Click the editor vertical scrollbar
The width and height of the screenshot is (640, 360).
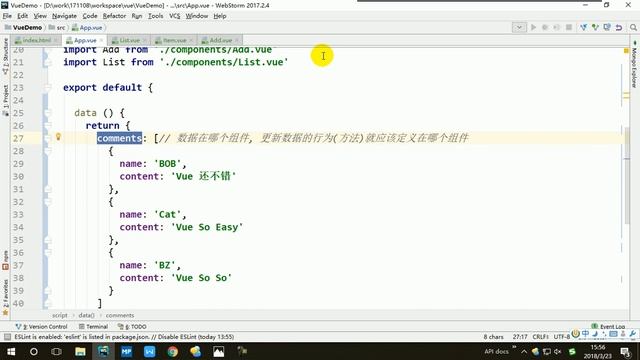627,176
